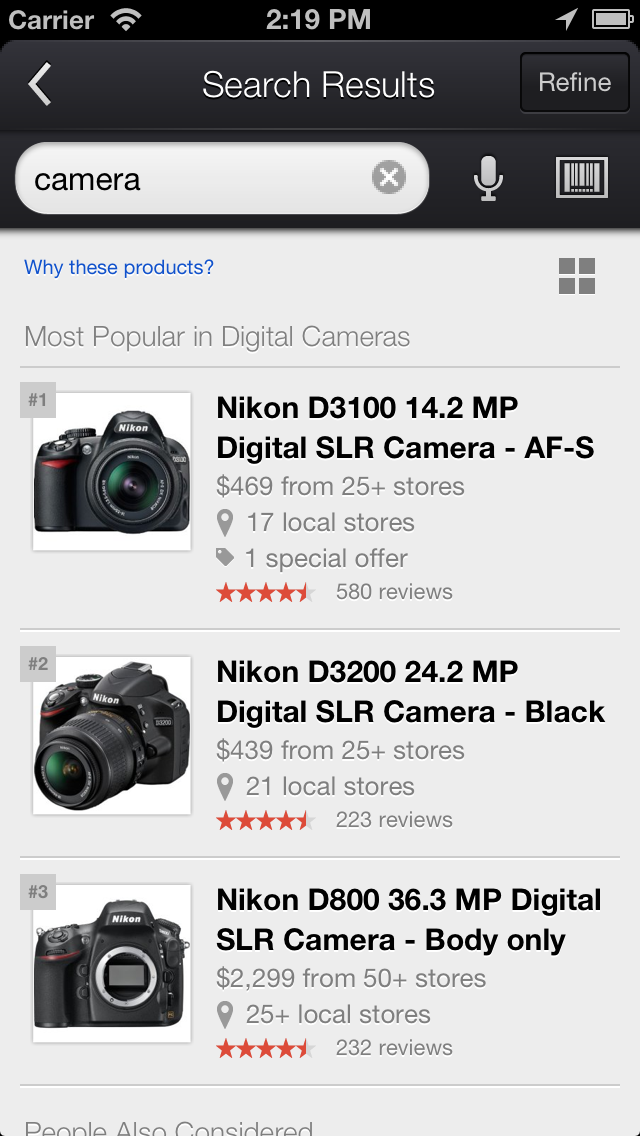Select the Nikon D3100 product thumbnail
Image resolution: width=640 pixels, height=1136 pixels.
coord(111,470)
